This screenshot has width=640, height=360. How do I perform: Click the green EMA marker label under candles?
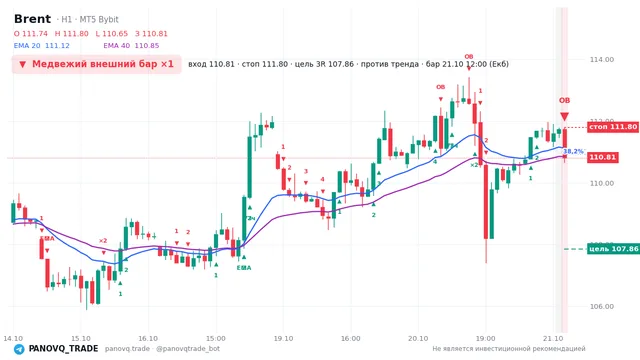click(244, 268)
